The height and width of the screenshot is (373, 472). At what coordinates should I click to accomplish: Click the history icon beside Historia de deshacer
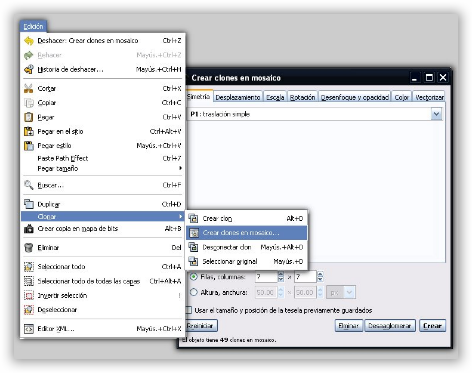[29, 69]
